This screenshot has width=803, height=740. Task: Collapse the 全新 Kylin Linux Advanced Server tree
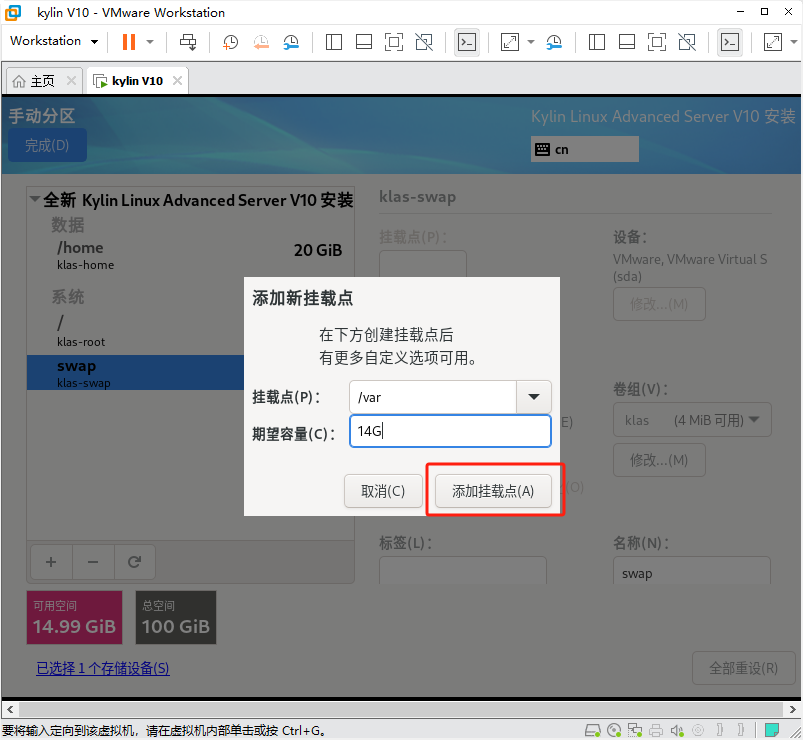(x=35, y=199)
